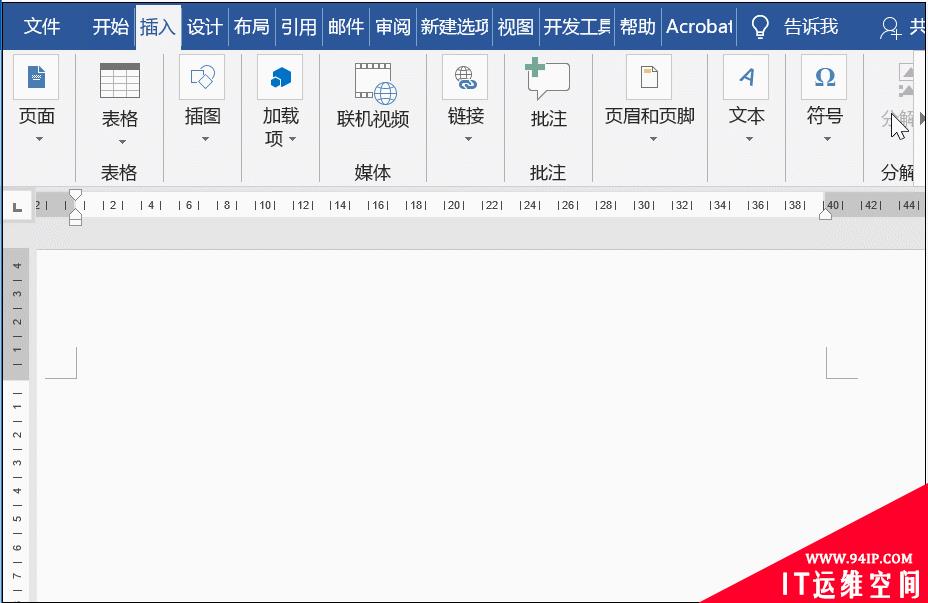Click the Links (链接) globe icon

tap(465, 77)
